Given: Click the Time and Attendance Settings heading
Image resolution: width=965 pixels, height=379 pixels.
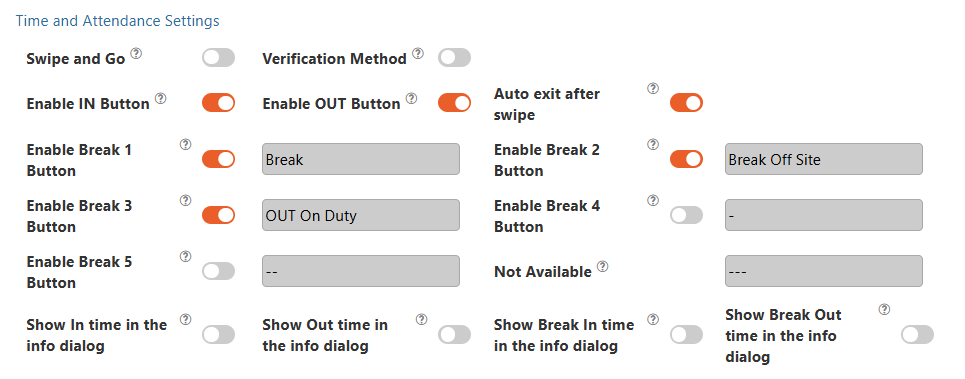Looking at the screenshot, I should [118, 21].
